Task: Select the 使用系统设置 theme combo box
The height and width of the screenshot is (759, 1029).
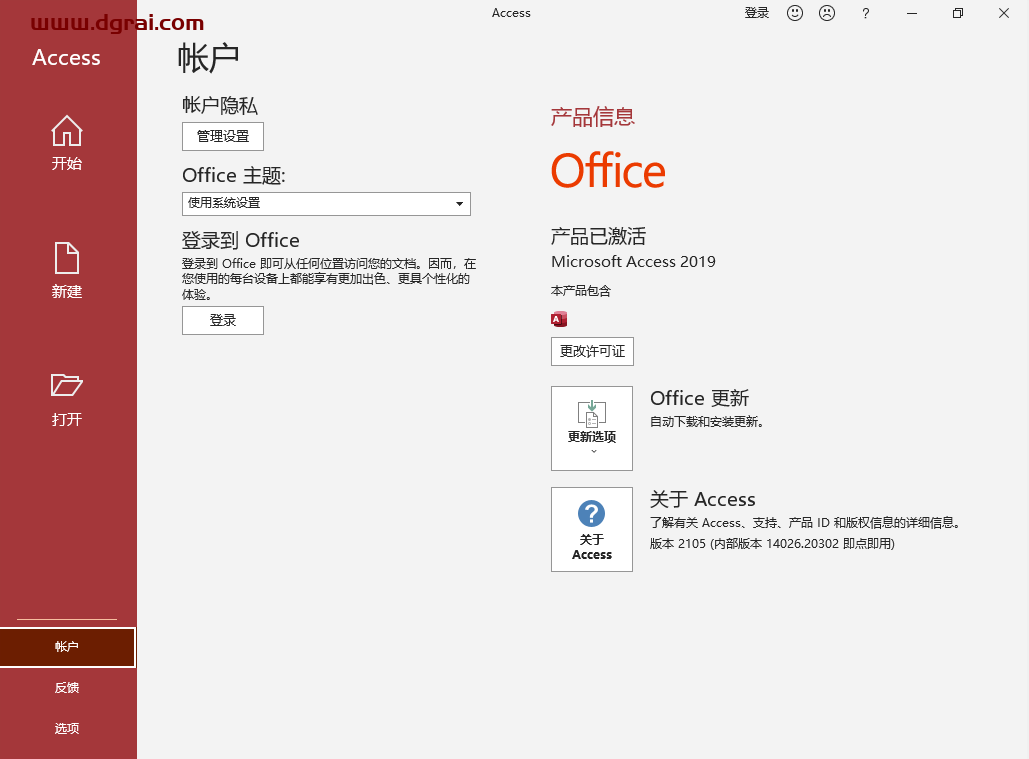Action: point(315,204)
